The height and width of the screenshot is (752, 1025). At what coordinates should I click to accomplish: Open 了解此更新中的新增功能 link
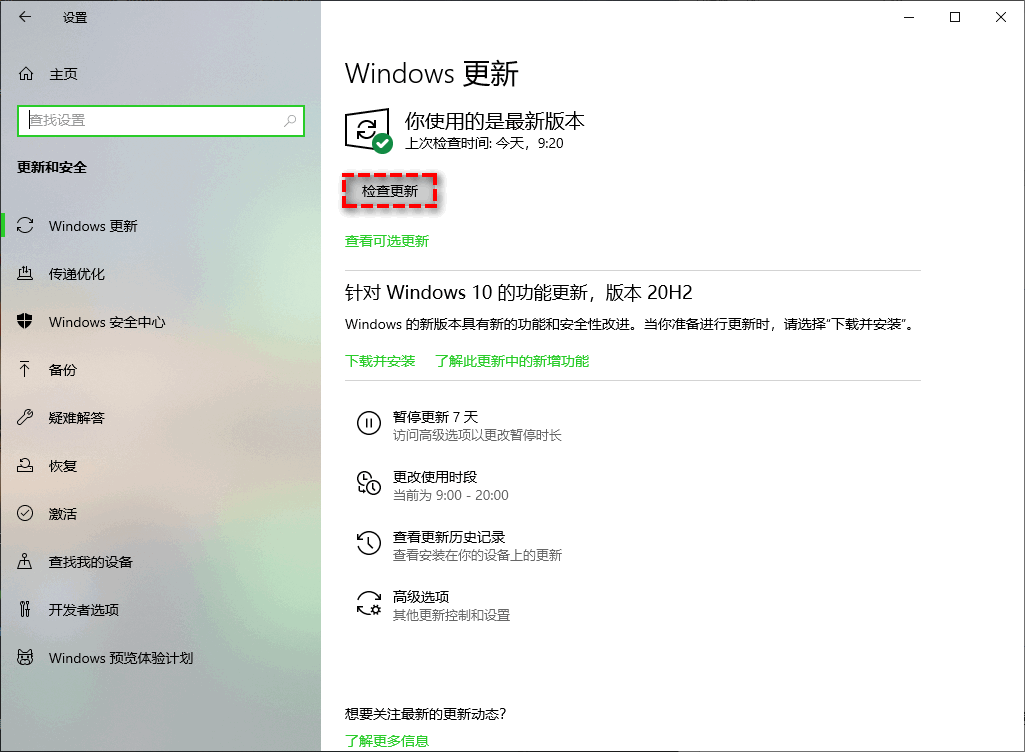512,361
